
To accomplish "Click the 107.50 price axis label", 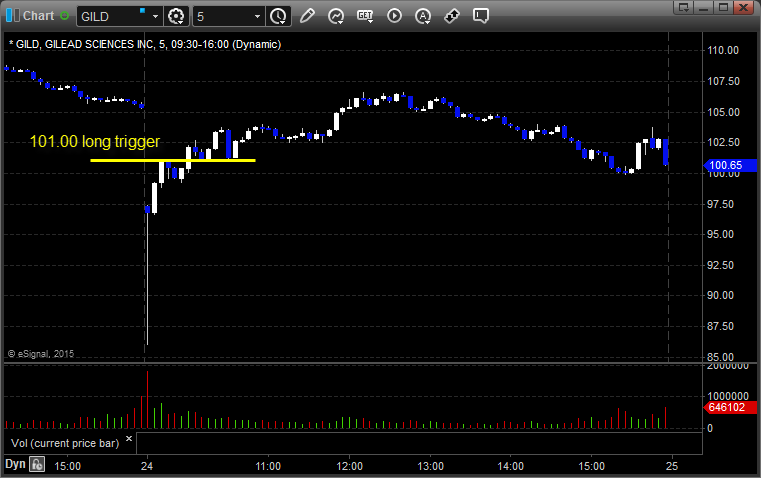I will click(723, 82).
